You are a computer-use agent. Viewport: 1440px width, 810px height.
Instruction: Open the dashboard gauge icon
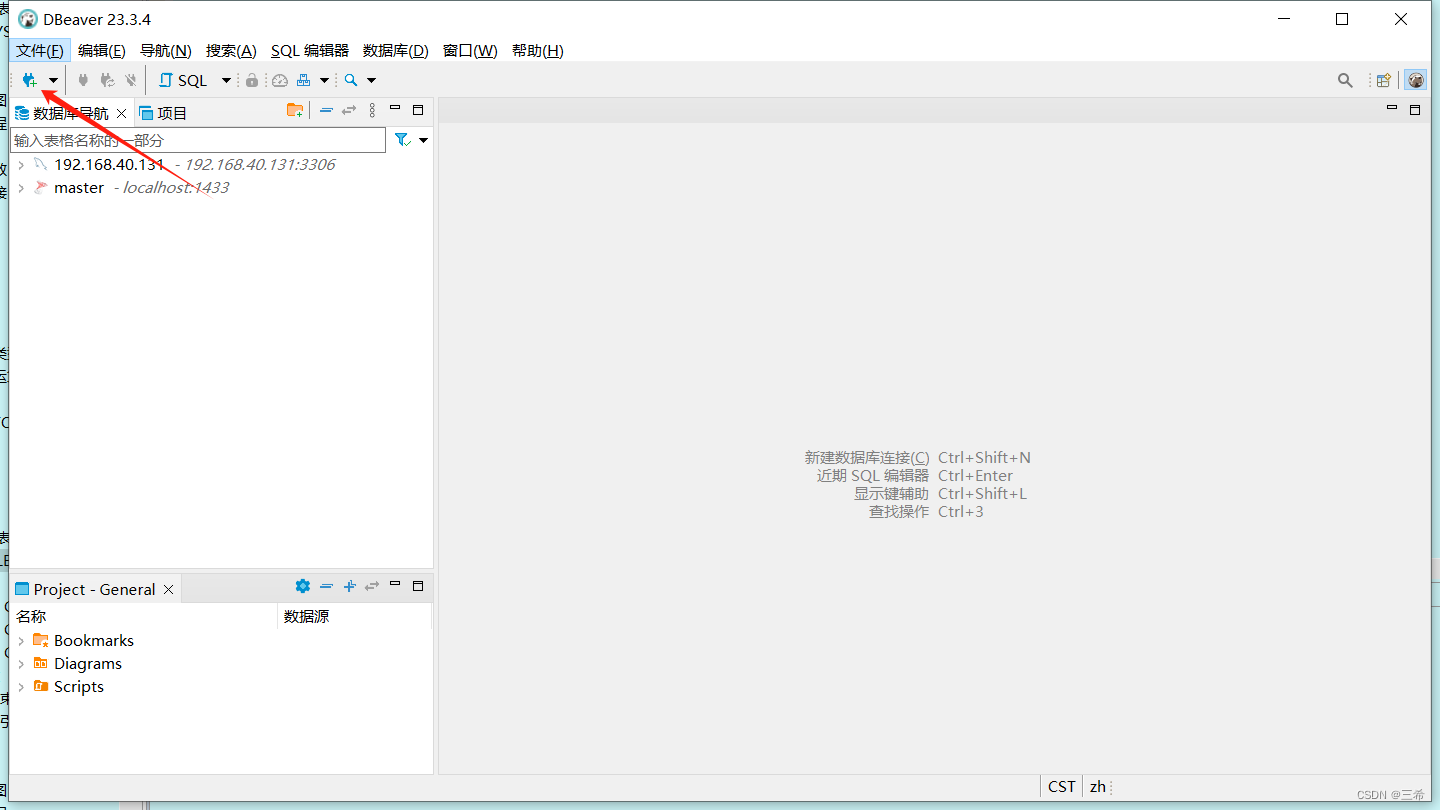[280, 80]
